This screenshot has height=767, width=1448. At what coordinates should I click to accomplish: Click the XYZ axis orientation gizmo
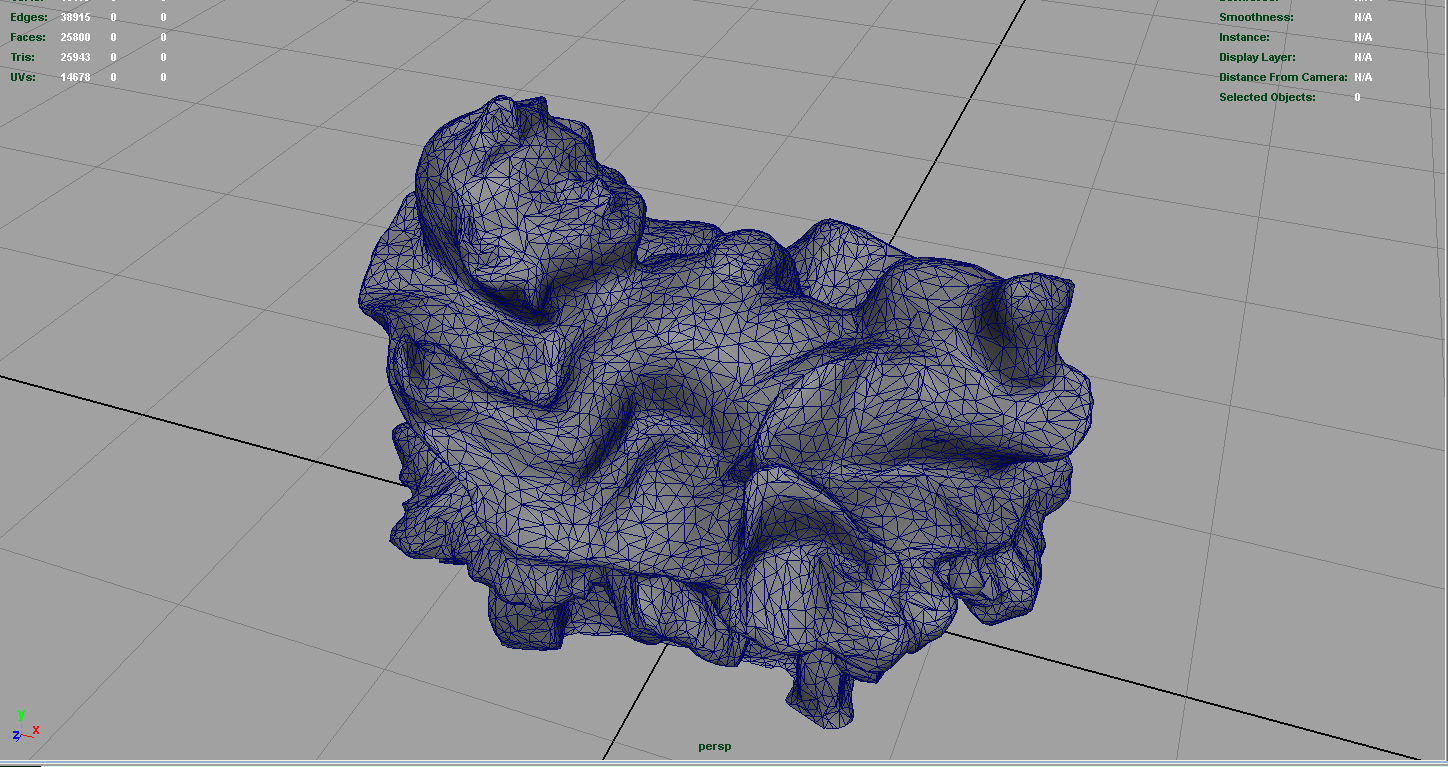27,726
